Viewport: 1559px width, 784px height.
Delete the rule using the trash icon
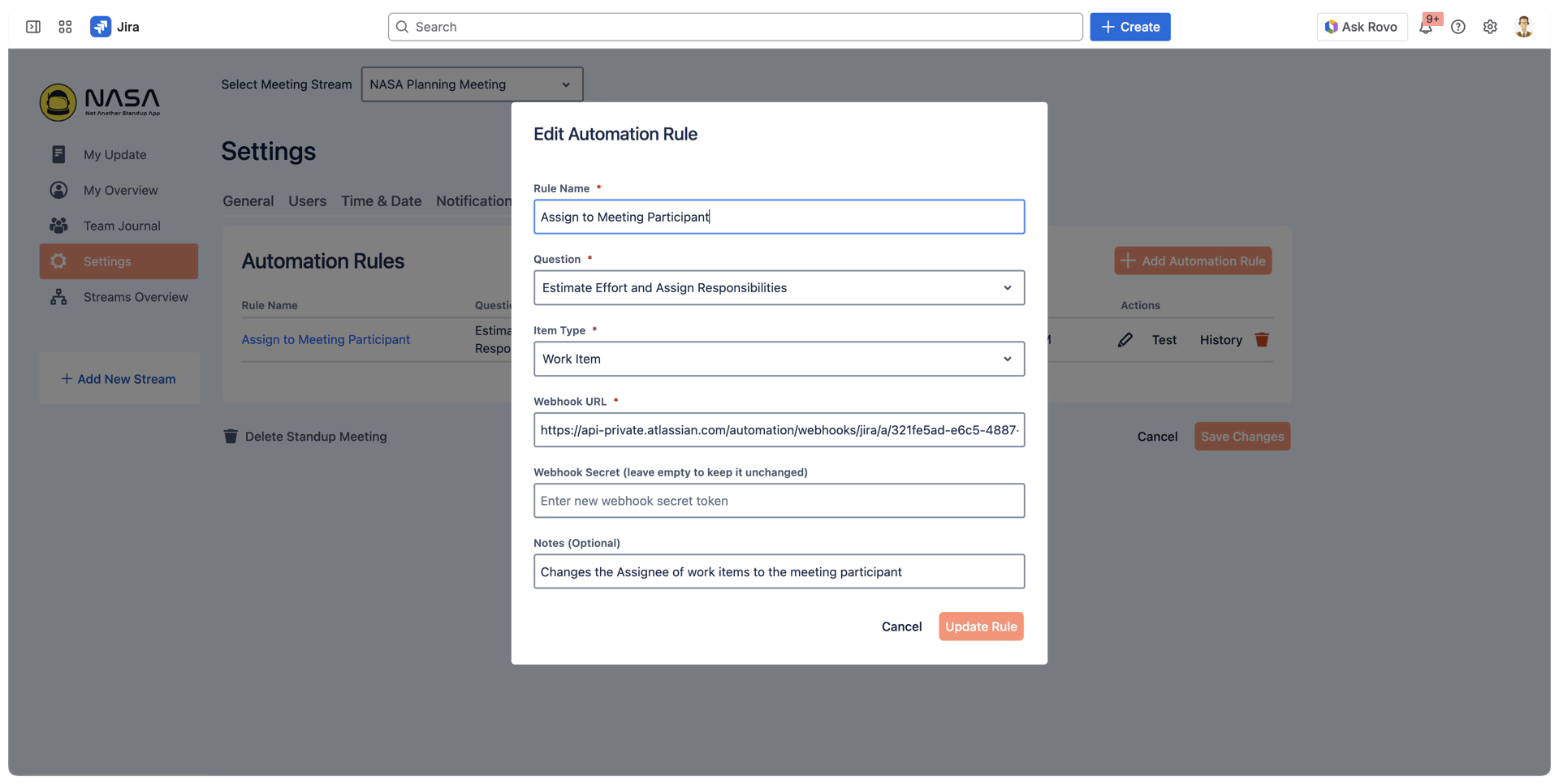tap(1263, 339)
